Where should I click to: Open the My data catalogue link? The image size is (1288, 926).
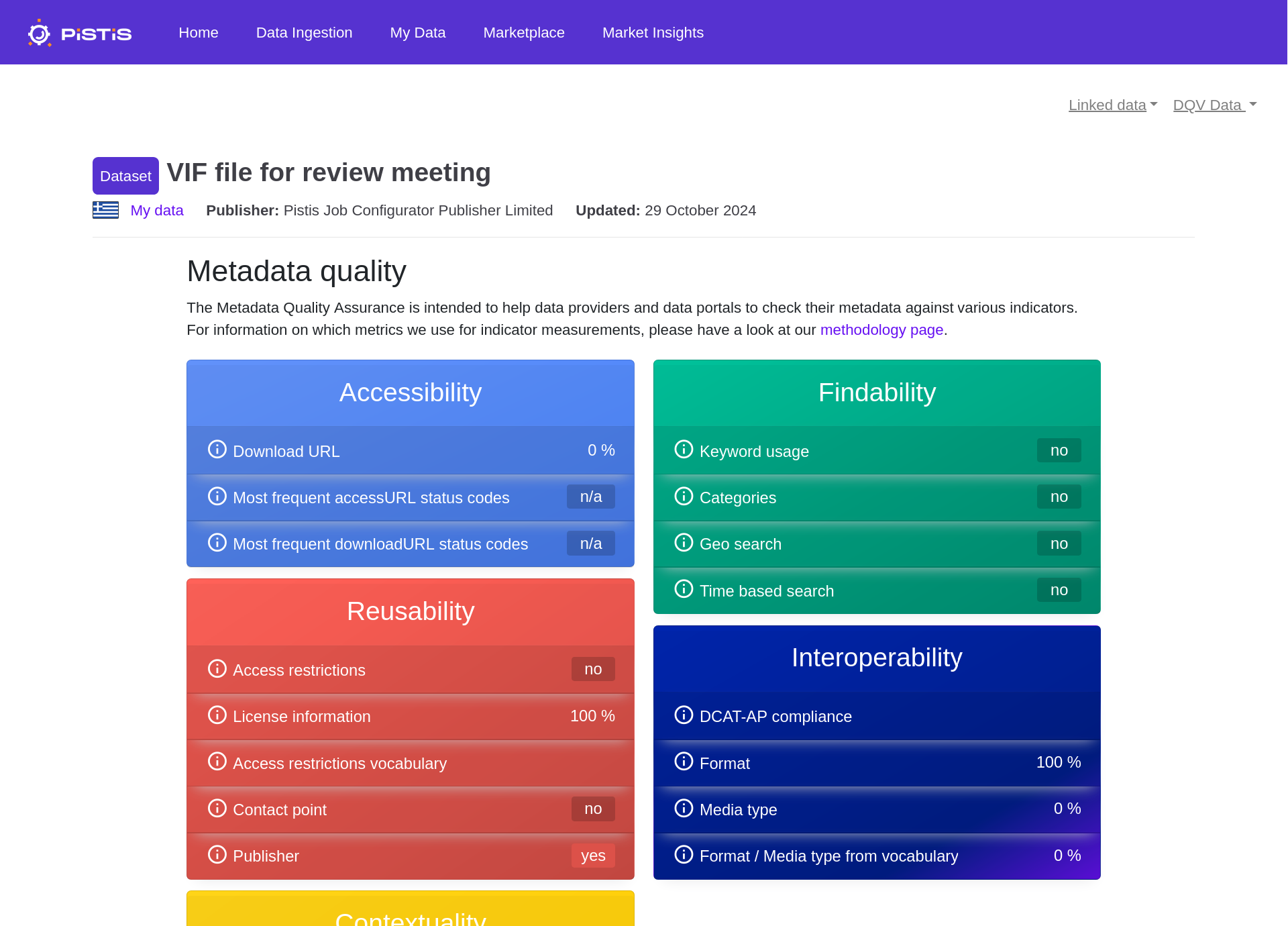[x=157, y=211]
